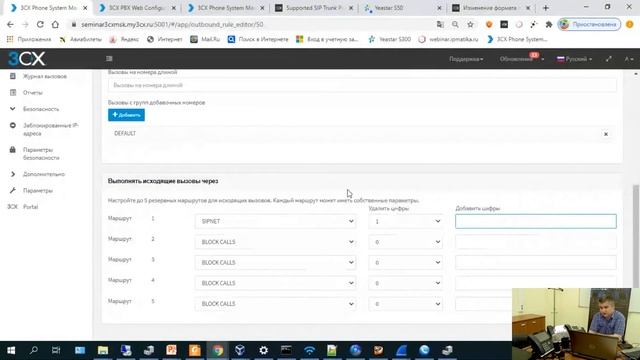Bookmark this page with star icon
The image size is (640, 360).
tap(470, 24)
